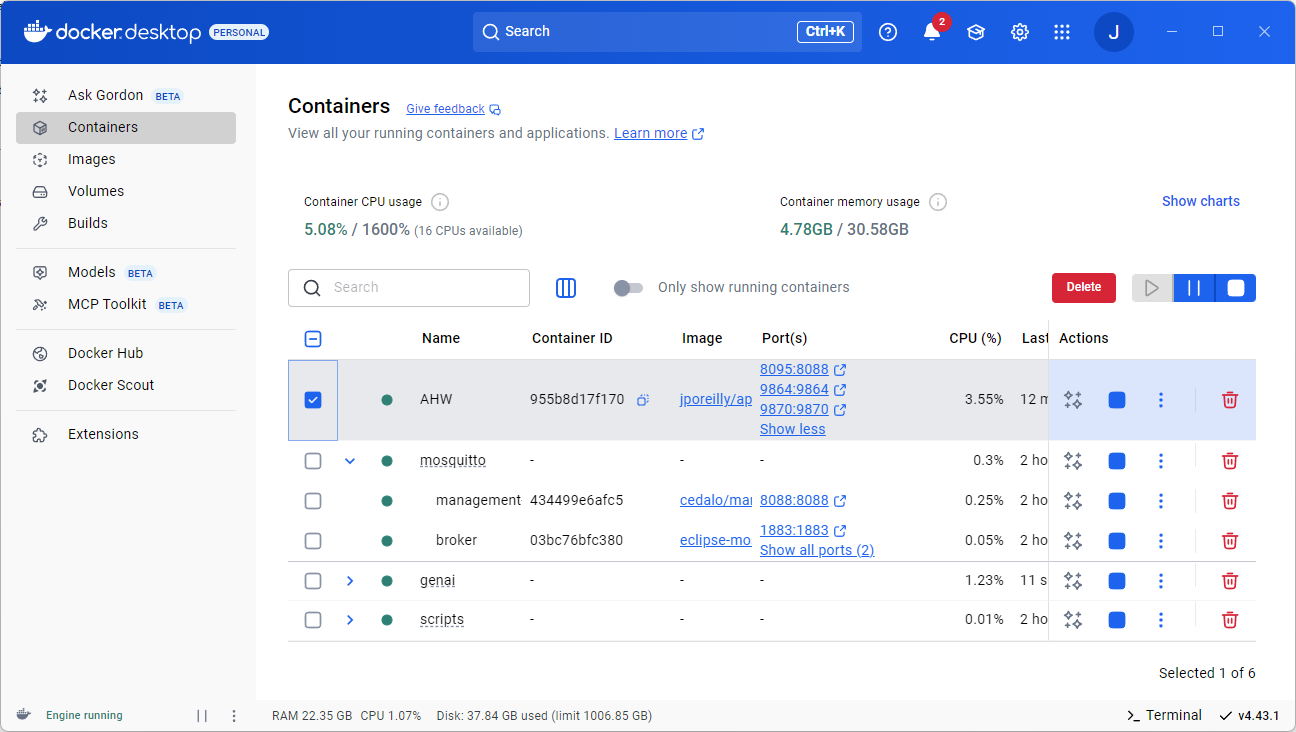The height and width of the screenshot is (732, 1296).
Task: Open more actions for management container
Action: point(1161,501)
